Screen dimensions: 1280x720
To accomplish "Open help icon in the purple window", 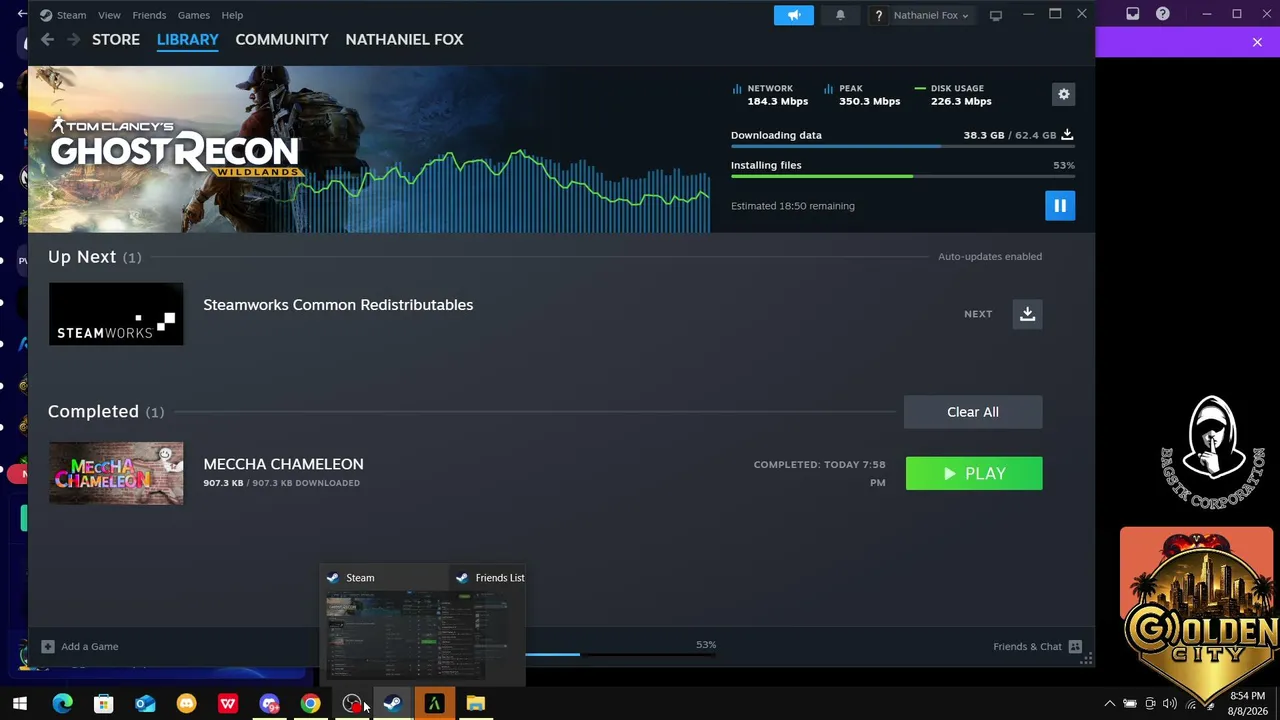I will coord(1163,14).
